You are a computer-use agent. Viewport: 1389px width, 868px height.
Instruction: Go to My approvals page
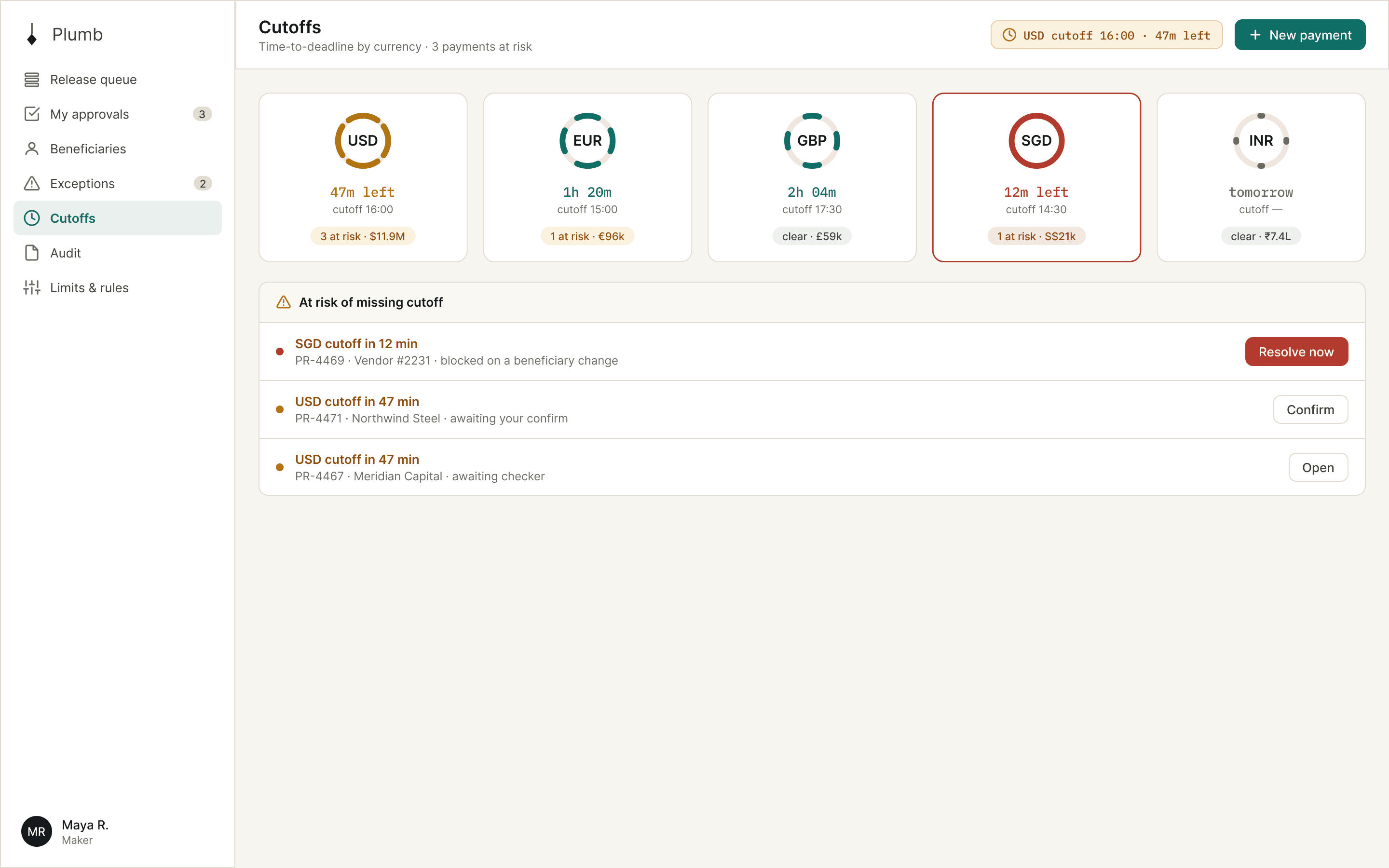118,114
